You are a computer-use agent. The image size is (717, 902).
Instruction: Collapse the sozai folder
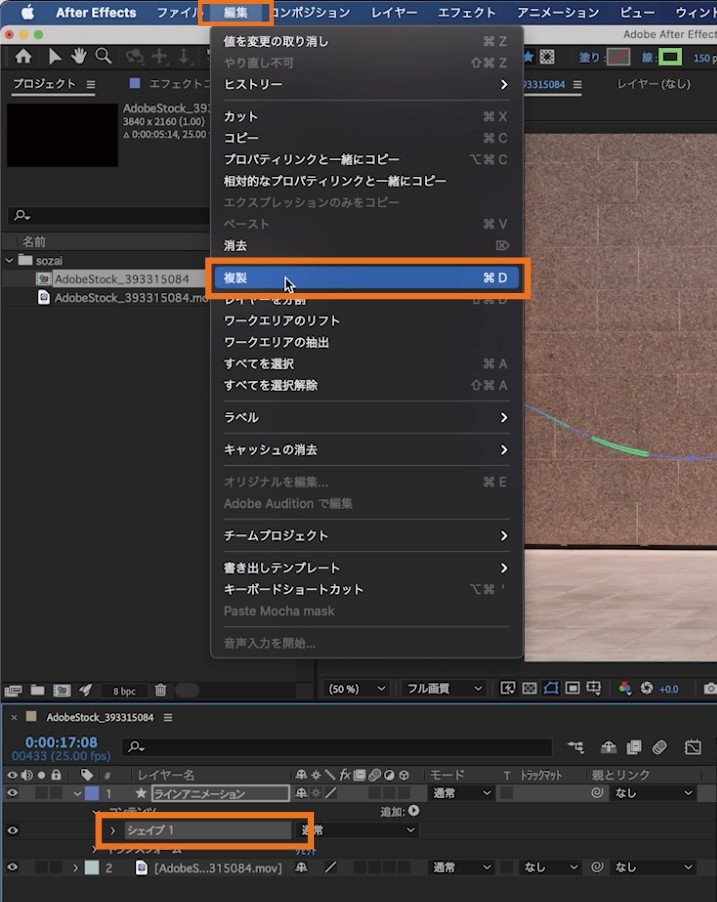(10, 260)
